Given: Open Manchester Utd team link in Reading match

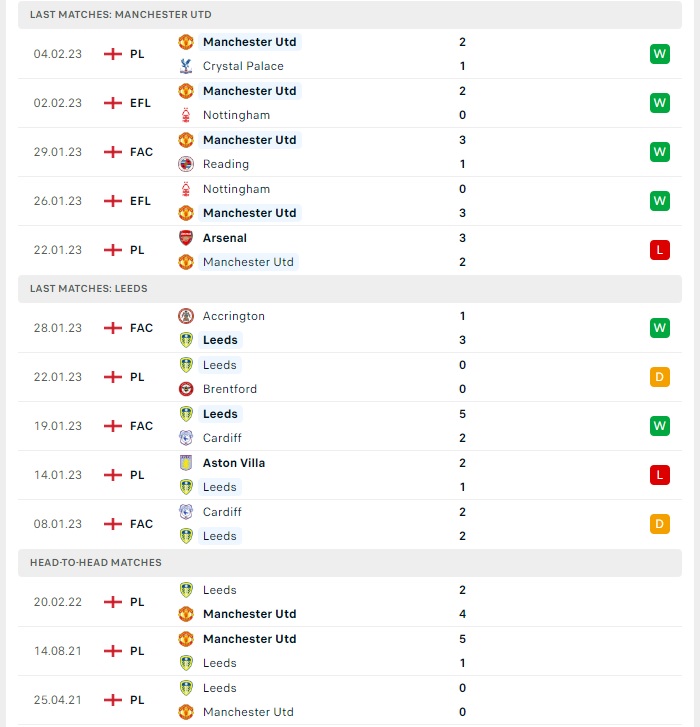Looking at the screenshot, I should point(249,140).
